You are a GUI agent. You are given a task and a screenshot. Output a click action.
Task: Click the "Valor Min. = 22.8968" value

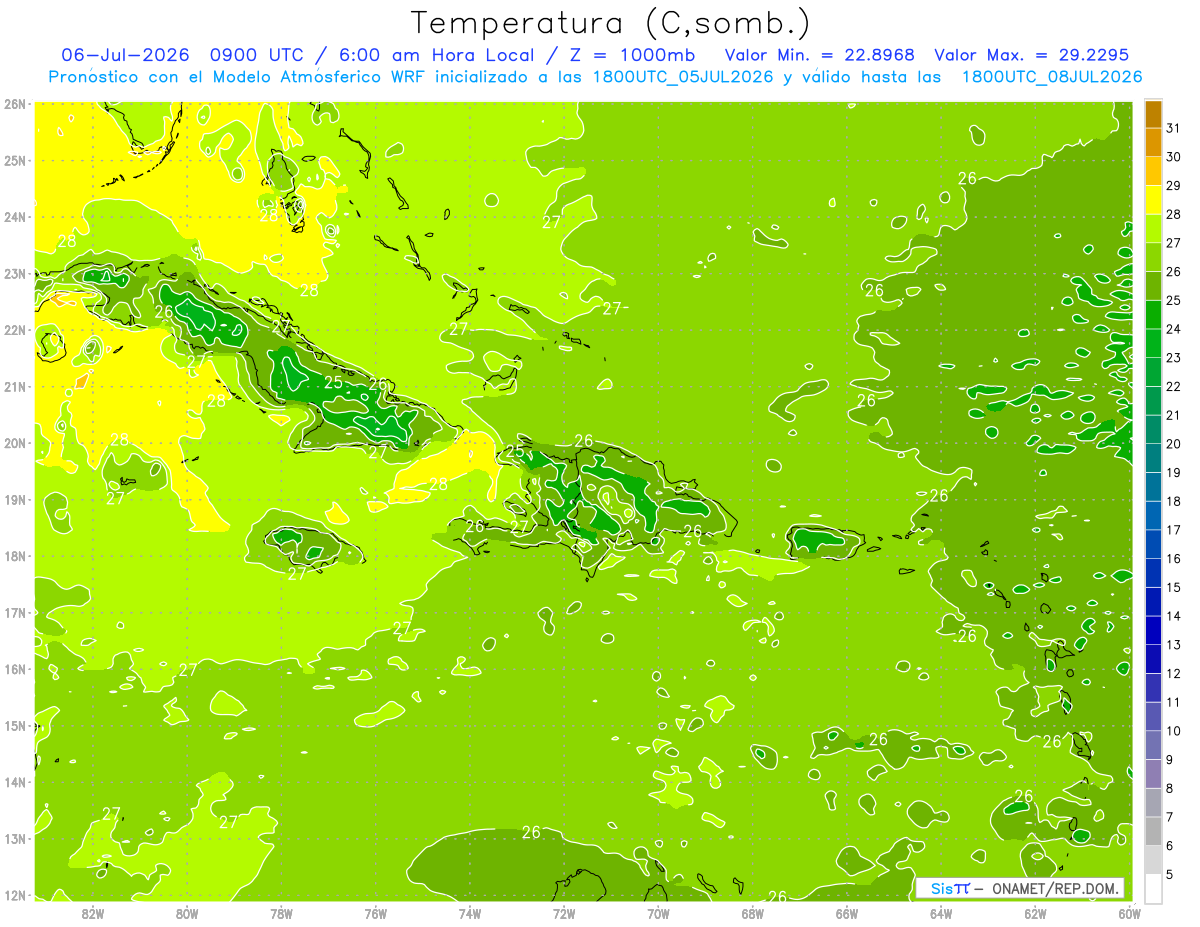click(820, 55)
